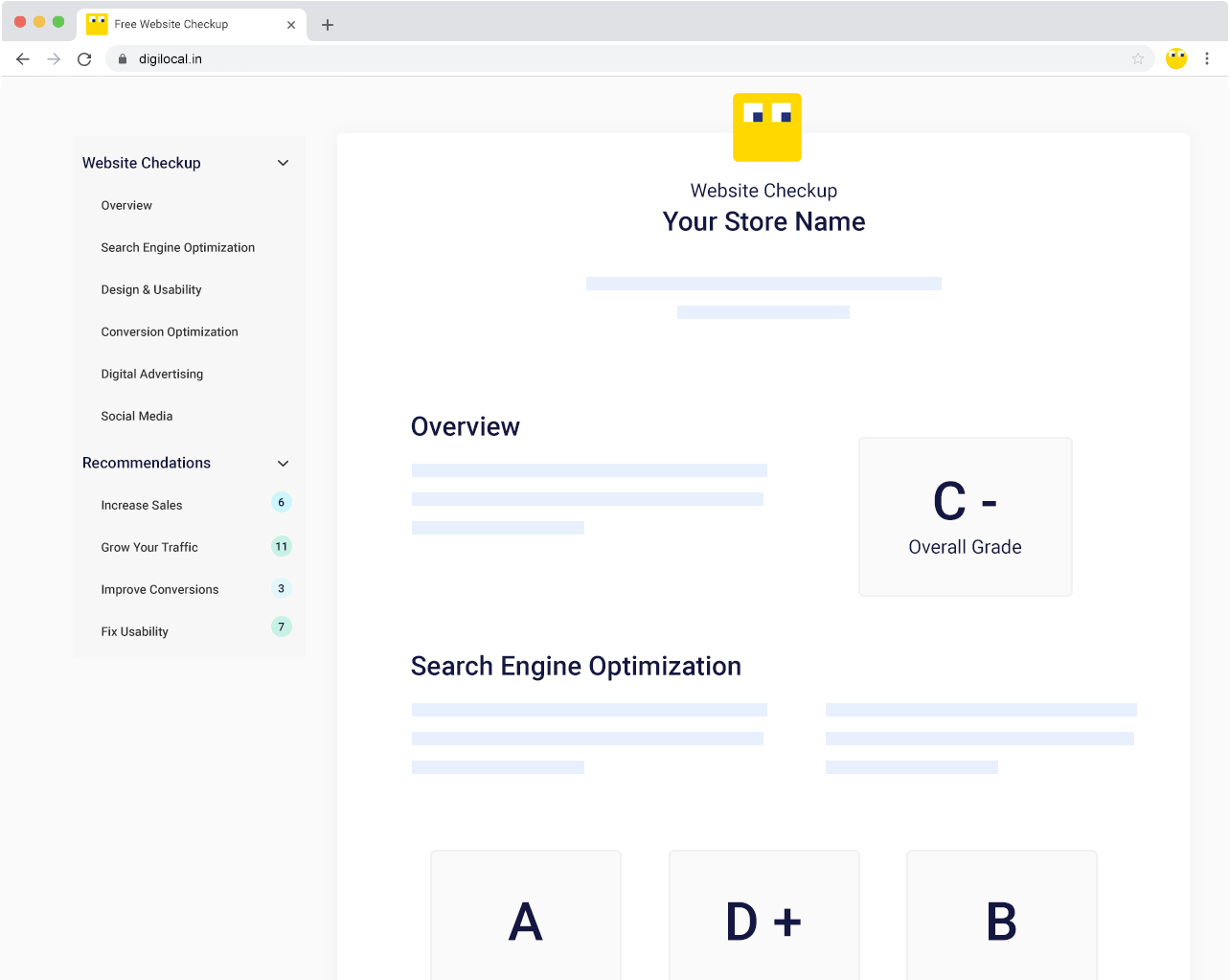The height and width of the screenshot is (980, 1230).
Task: Select Increase Sales recommendation
Action: [142, 506]
